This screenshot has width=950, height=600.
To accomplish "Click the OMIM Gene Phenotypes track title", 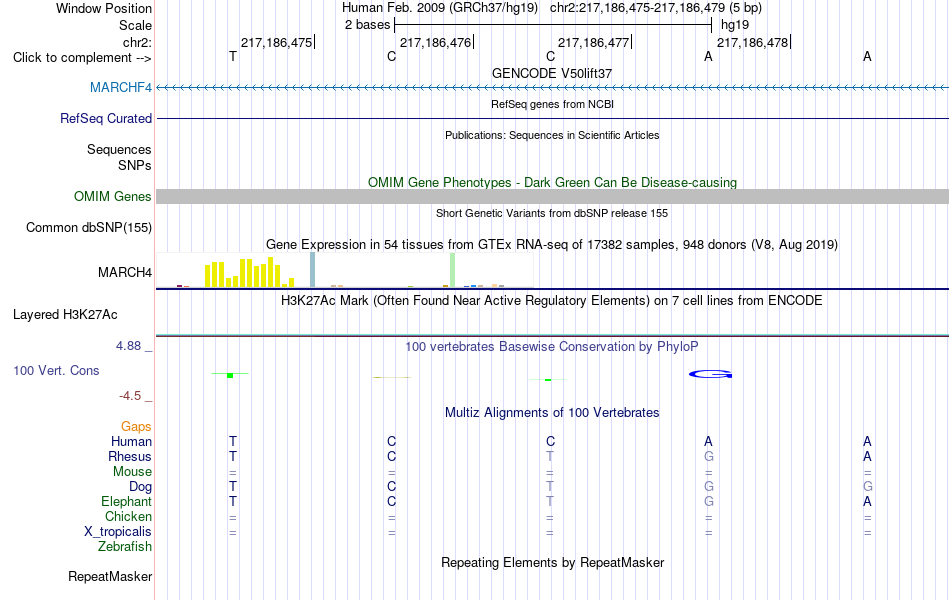I will 553,182.
